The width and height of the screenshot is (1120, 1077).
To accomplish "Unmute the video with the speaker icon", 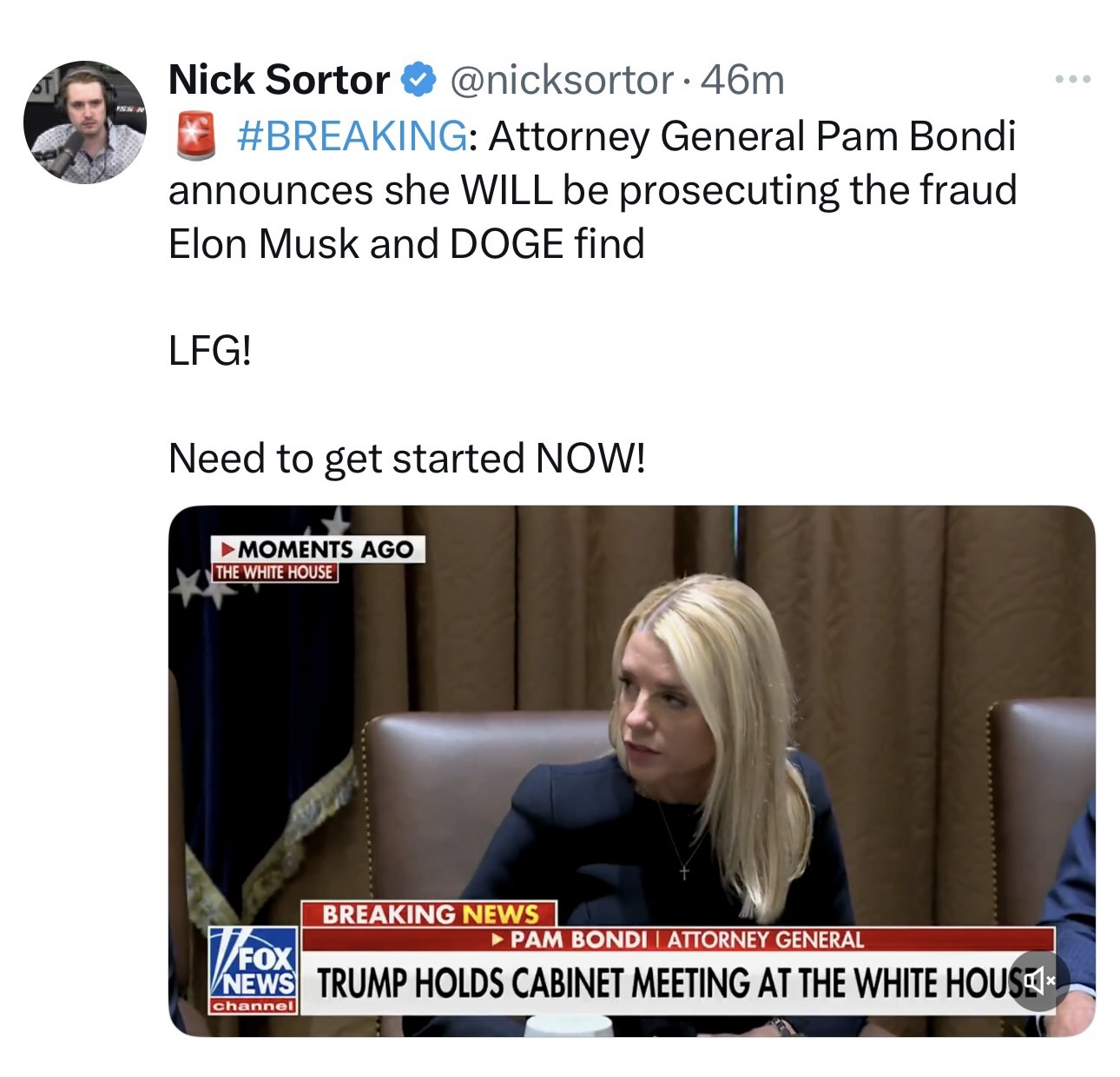I will (1038, 981).
